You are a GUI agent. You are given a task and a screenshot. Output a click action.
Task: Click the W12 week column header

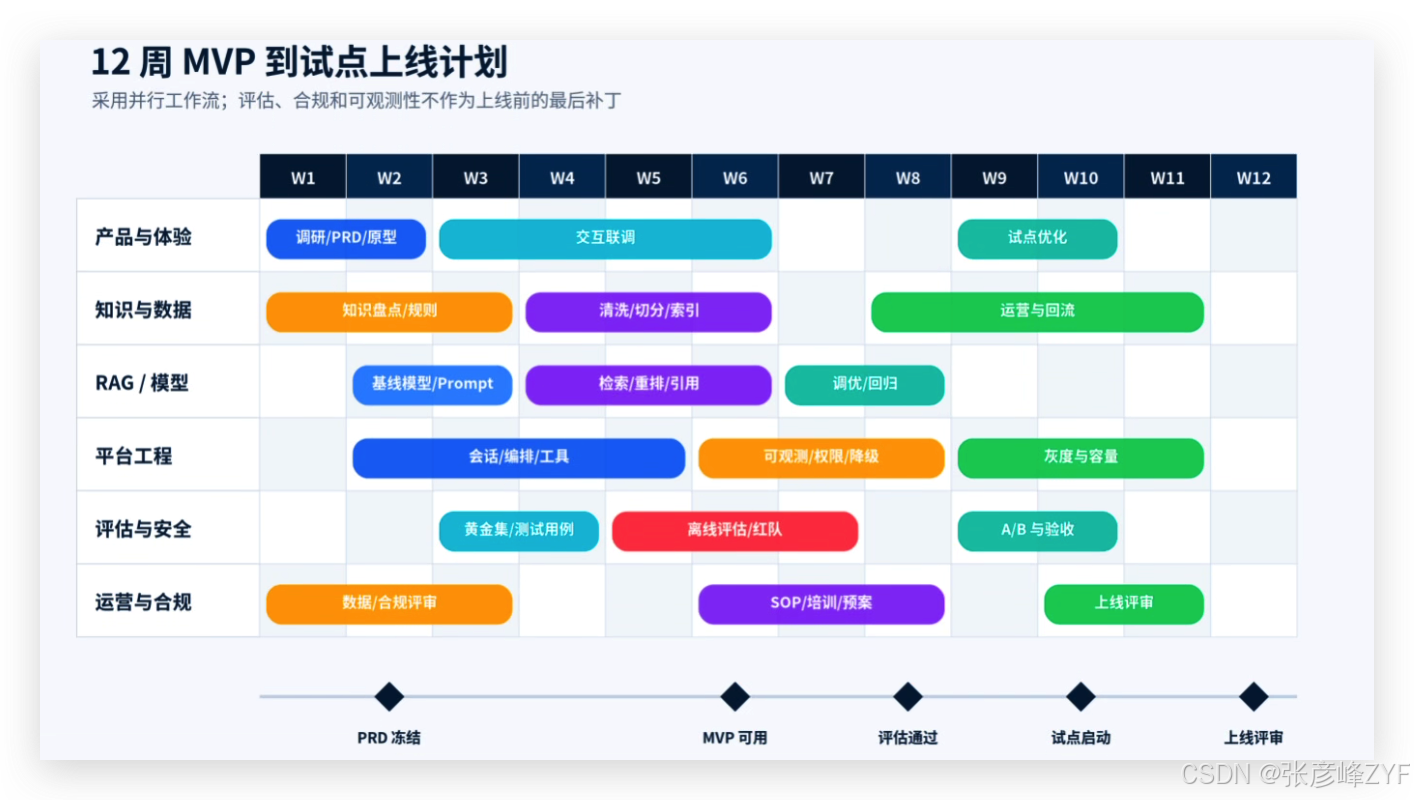(1254, 177)
